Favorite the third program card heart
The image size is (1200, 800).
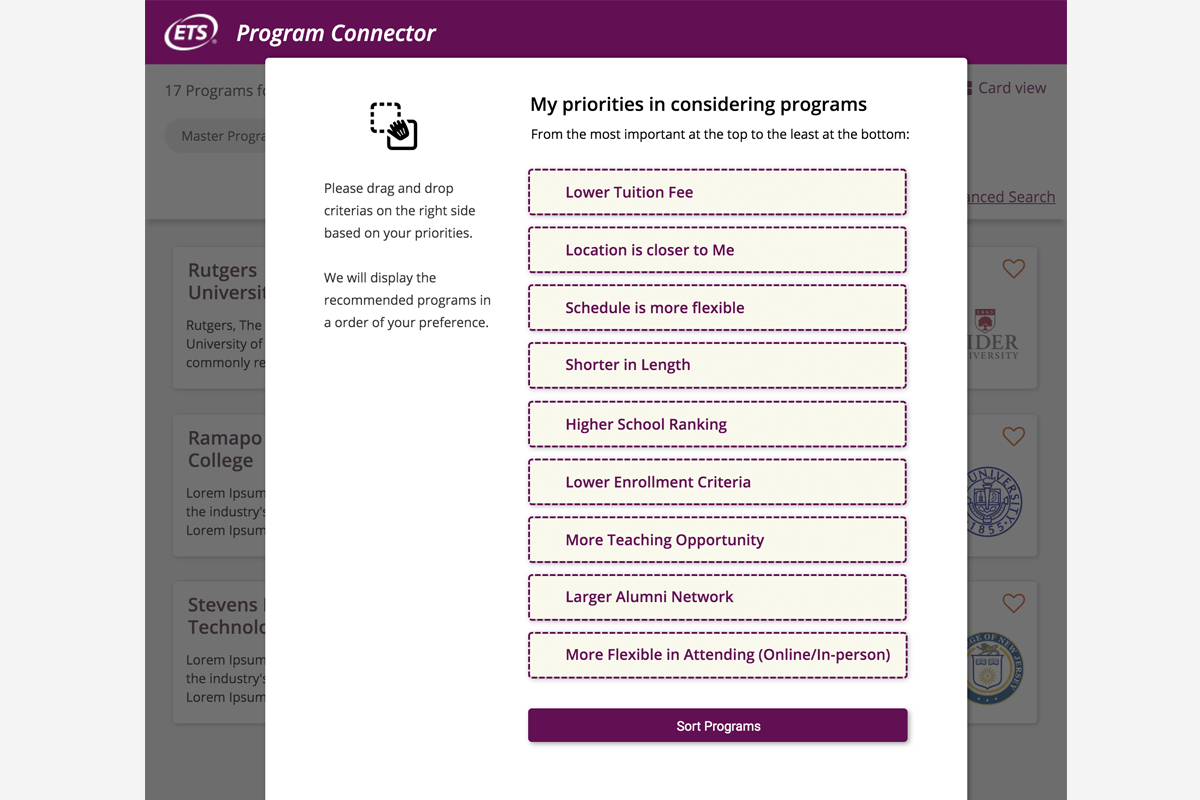point(1013,603)
